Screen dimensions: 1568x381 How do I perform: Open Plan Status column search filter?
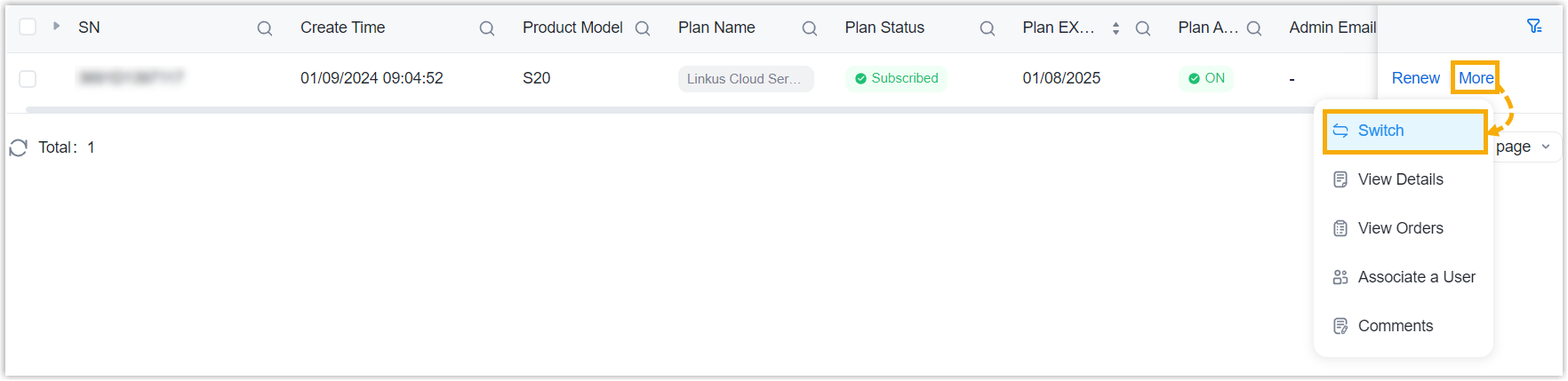988,28
